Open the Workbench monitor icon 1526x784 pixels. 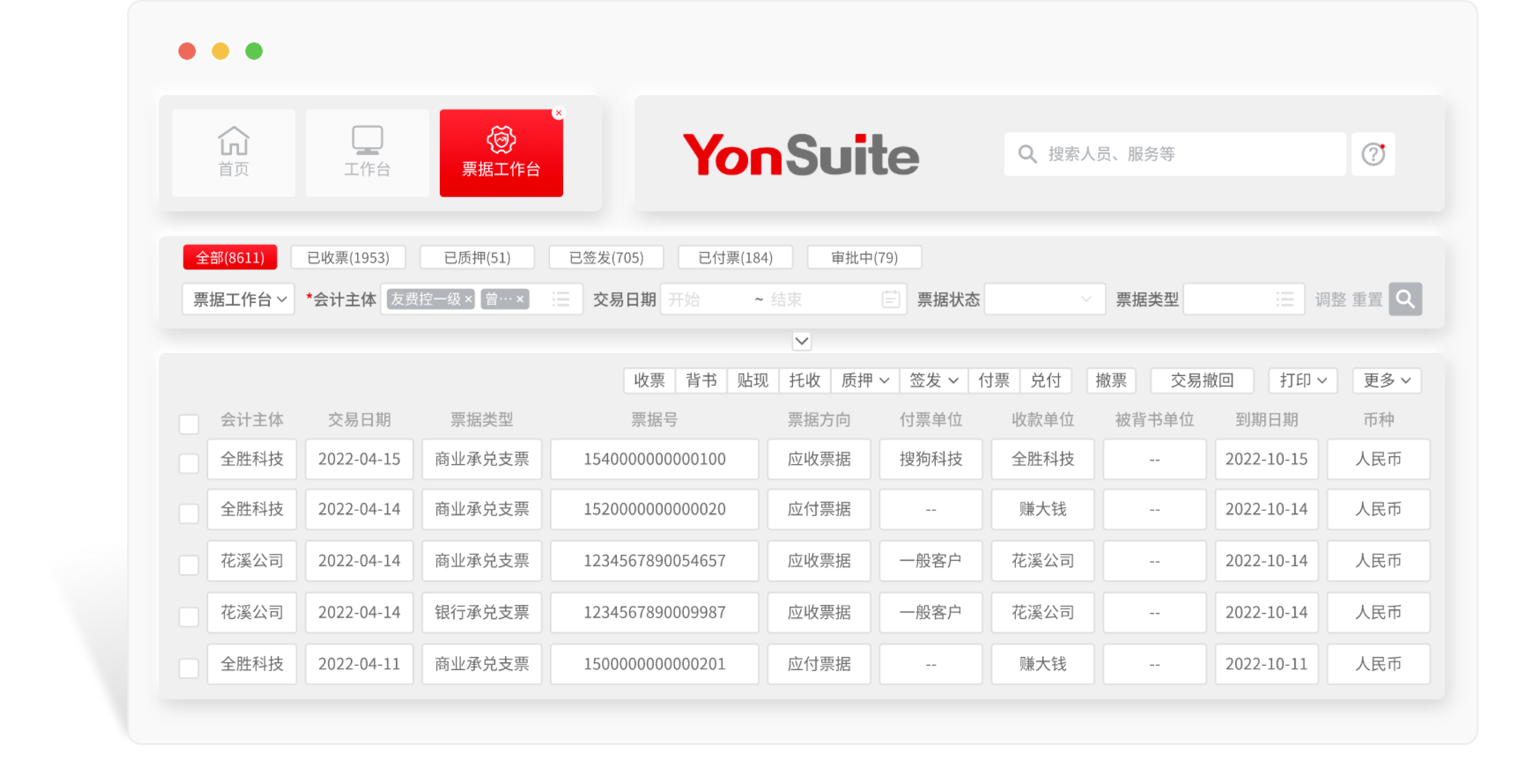coord(367,141)
